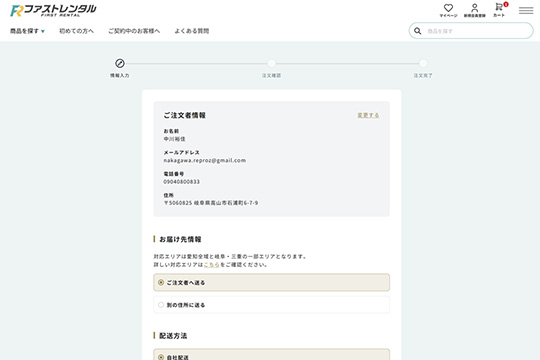Click the 情報入力 step icon
540x360 pixels.
pyautogui.click(x=120, y=63)
